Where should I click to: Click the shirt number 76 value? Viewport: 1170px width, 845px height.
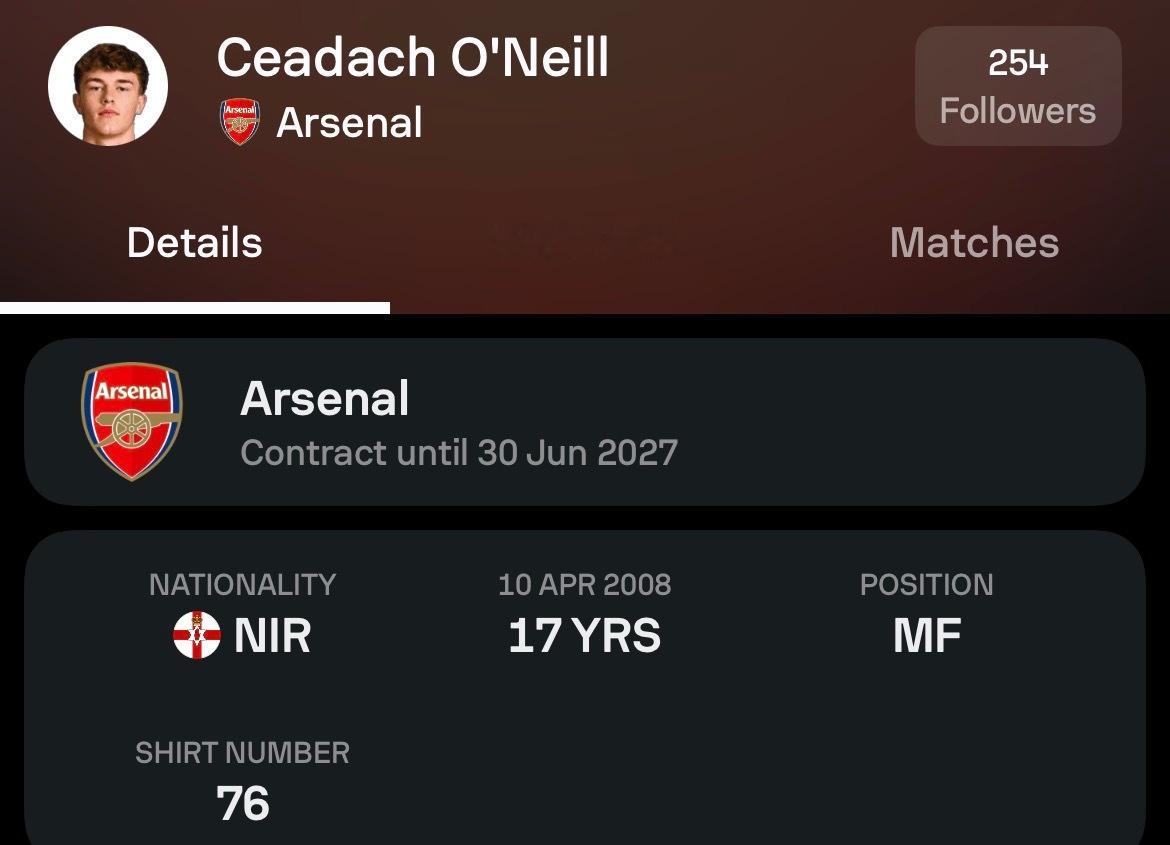243,804
